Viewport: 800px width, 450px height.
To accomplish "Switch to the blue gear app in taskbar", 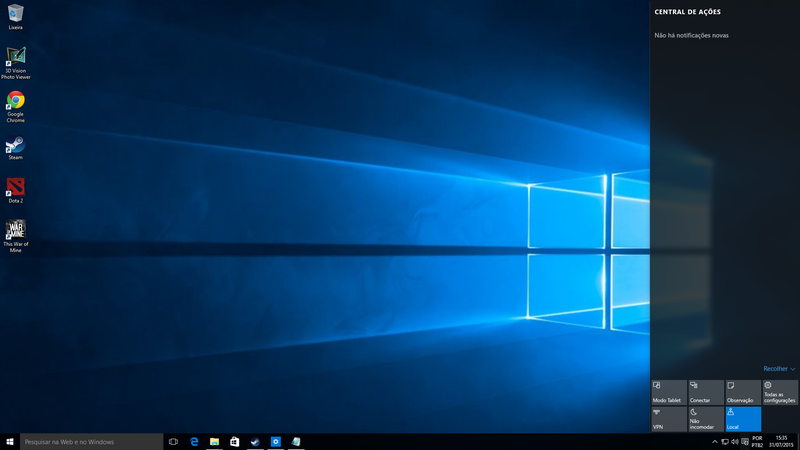I will coord(276,442).
